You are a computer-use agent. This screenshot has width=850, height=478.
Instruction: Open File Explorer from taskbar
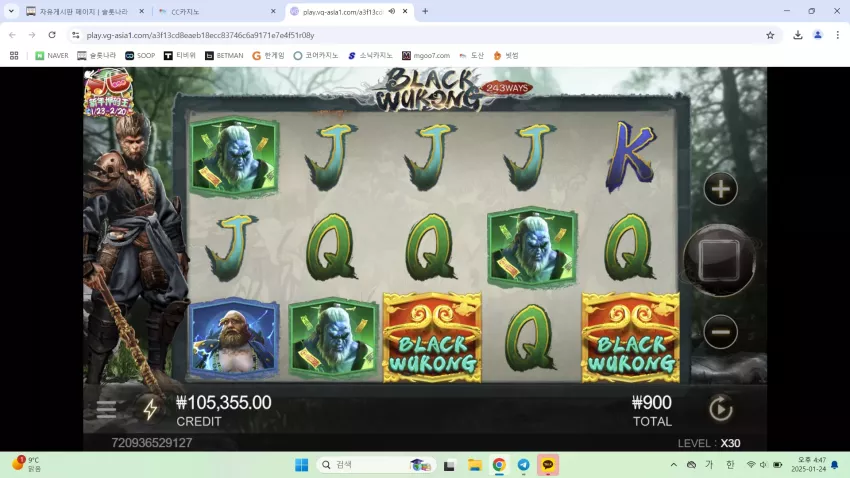coord(474,464)
